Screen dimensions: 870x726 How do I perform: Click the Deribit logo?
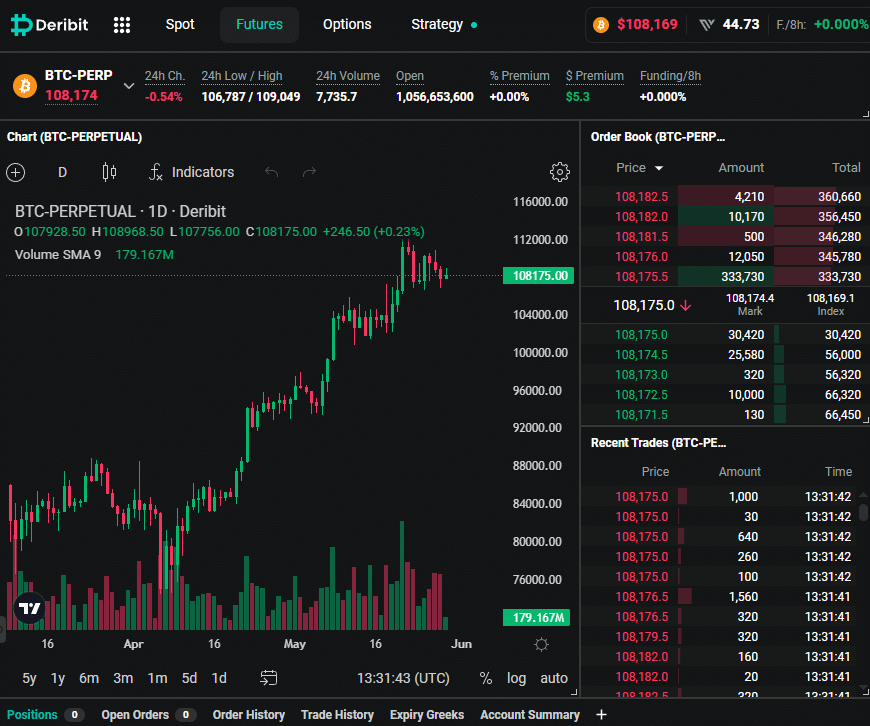49,24
